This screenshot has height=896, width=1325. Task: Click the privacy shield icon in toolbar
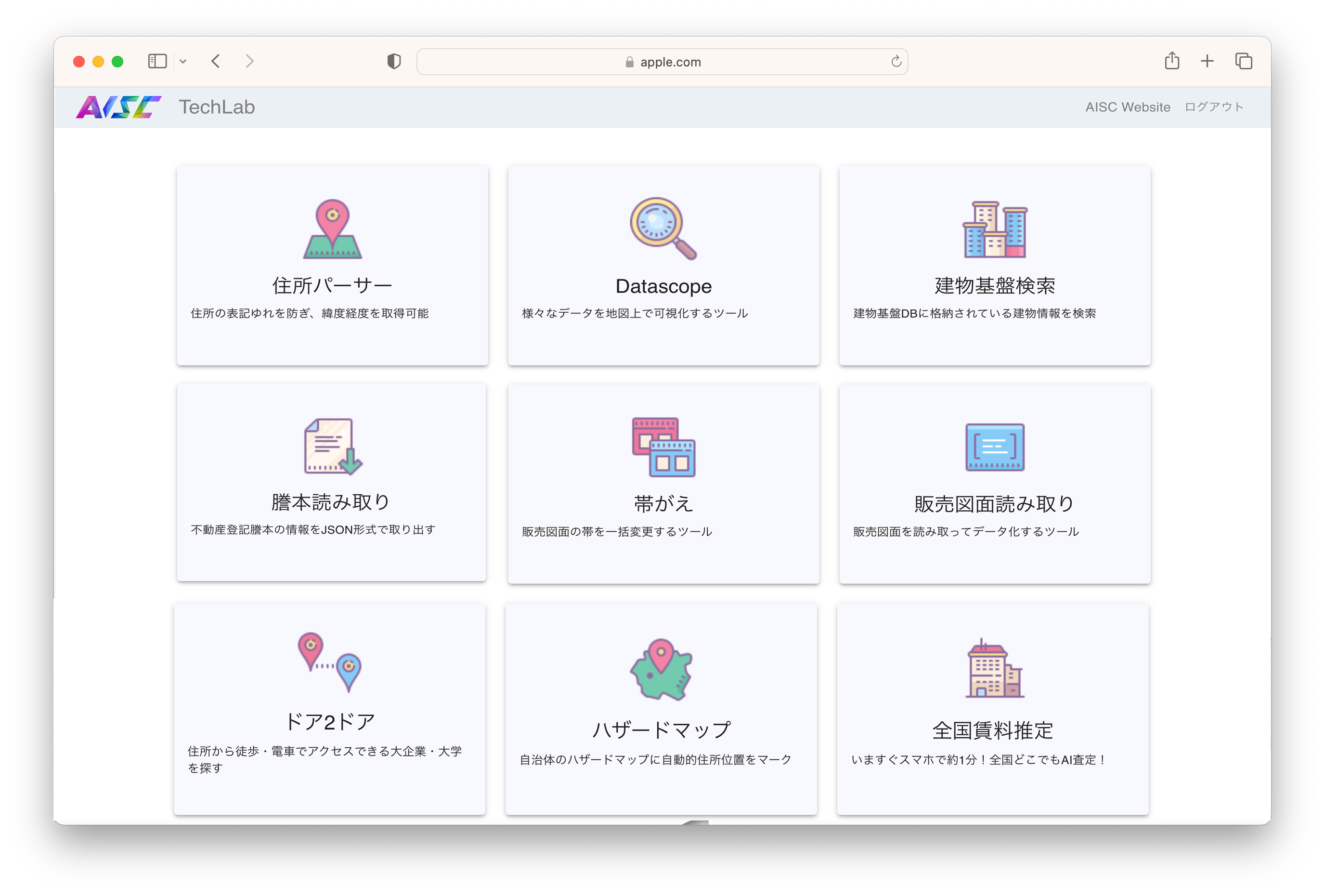point(393,61)
